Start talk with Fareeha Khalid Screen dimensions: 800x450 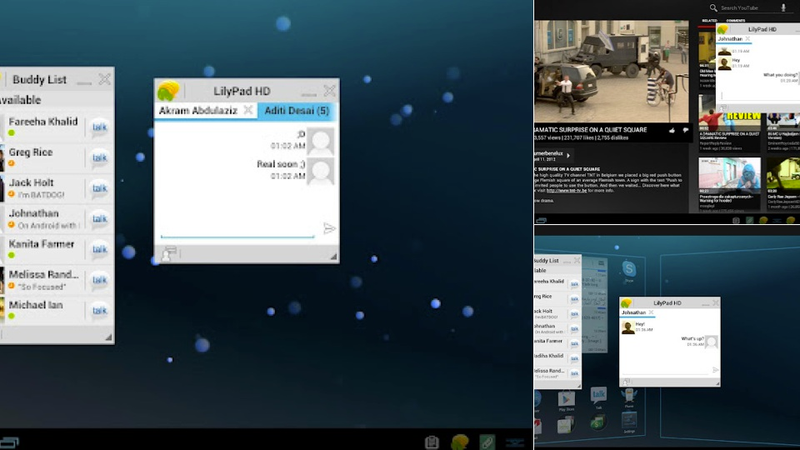pyautogui.click(x=99, y=127)
